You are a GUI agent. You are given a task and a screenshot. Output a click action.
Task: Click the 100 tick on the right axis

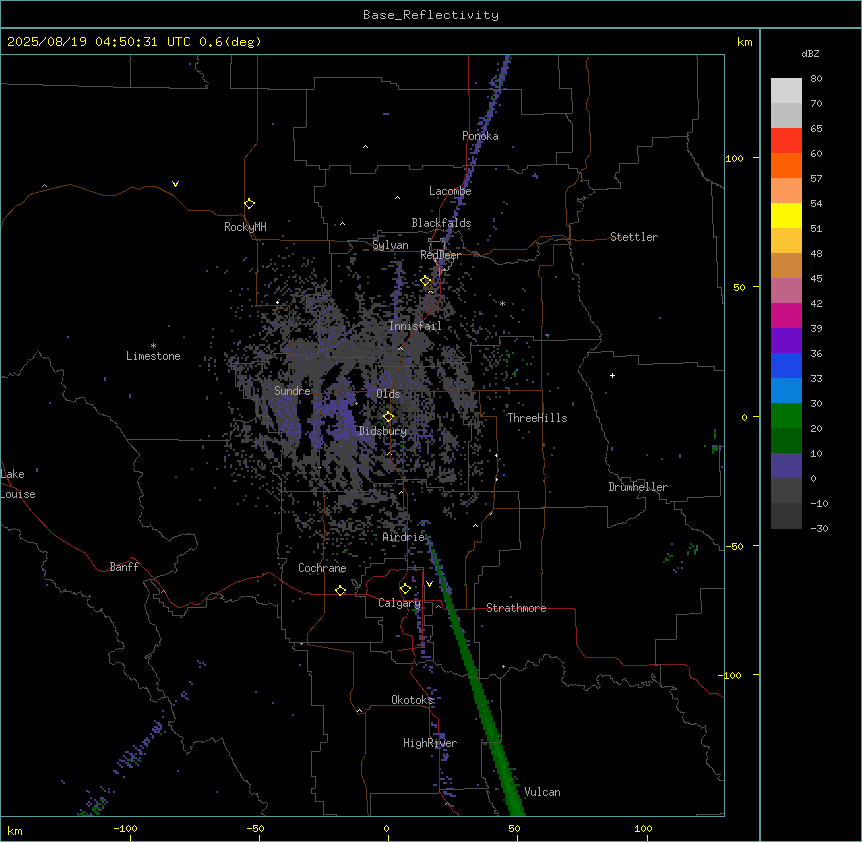click(734, 158)
